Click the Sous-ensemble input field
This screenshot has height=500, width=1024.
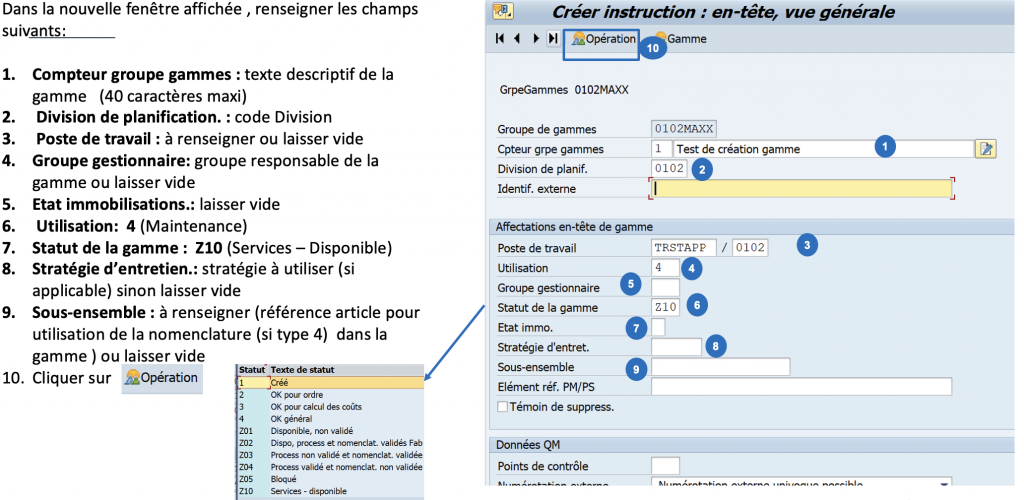(x=720, y=367)
